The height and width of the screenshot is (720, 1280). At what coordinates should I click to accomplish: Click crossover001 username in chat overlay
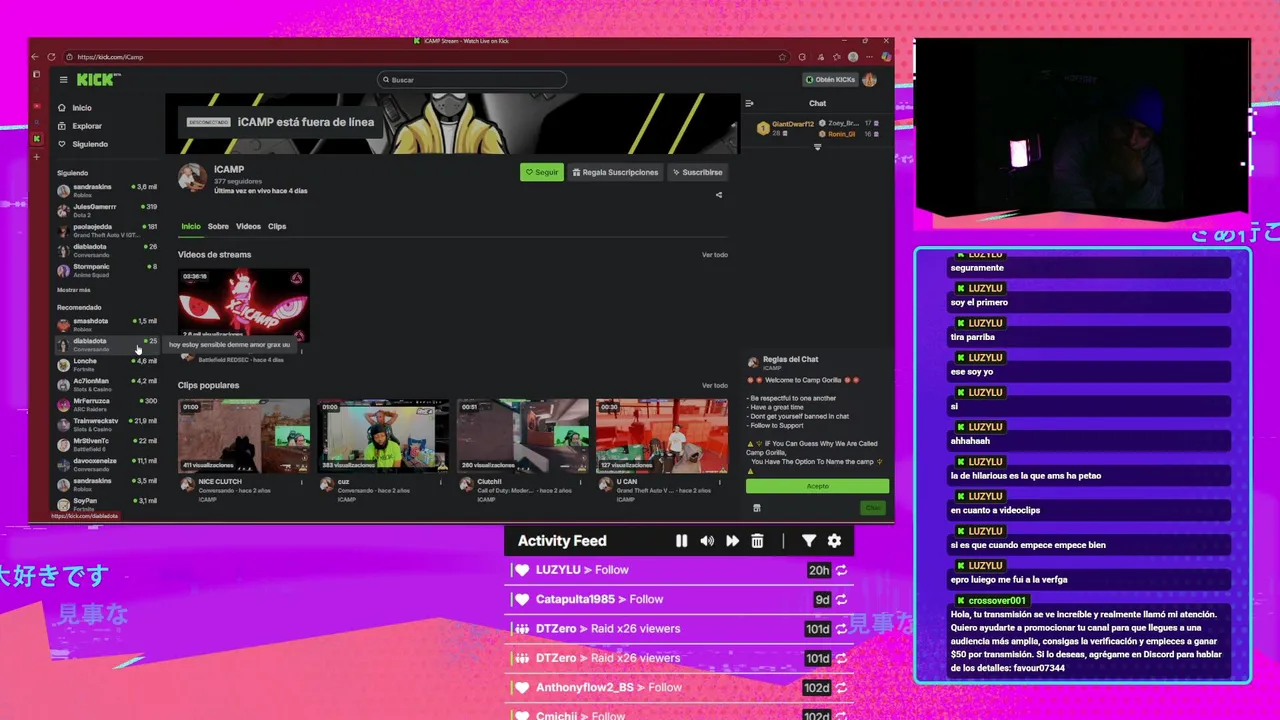[x=997, y=601]
